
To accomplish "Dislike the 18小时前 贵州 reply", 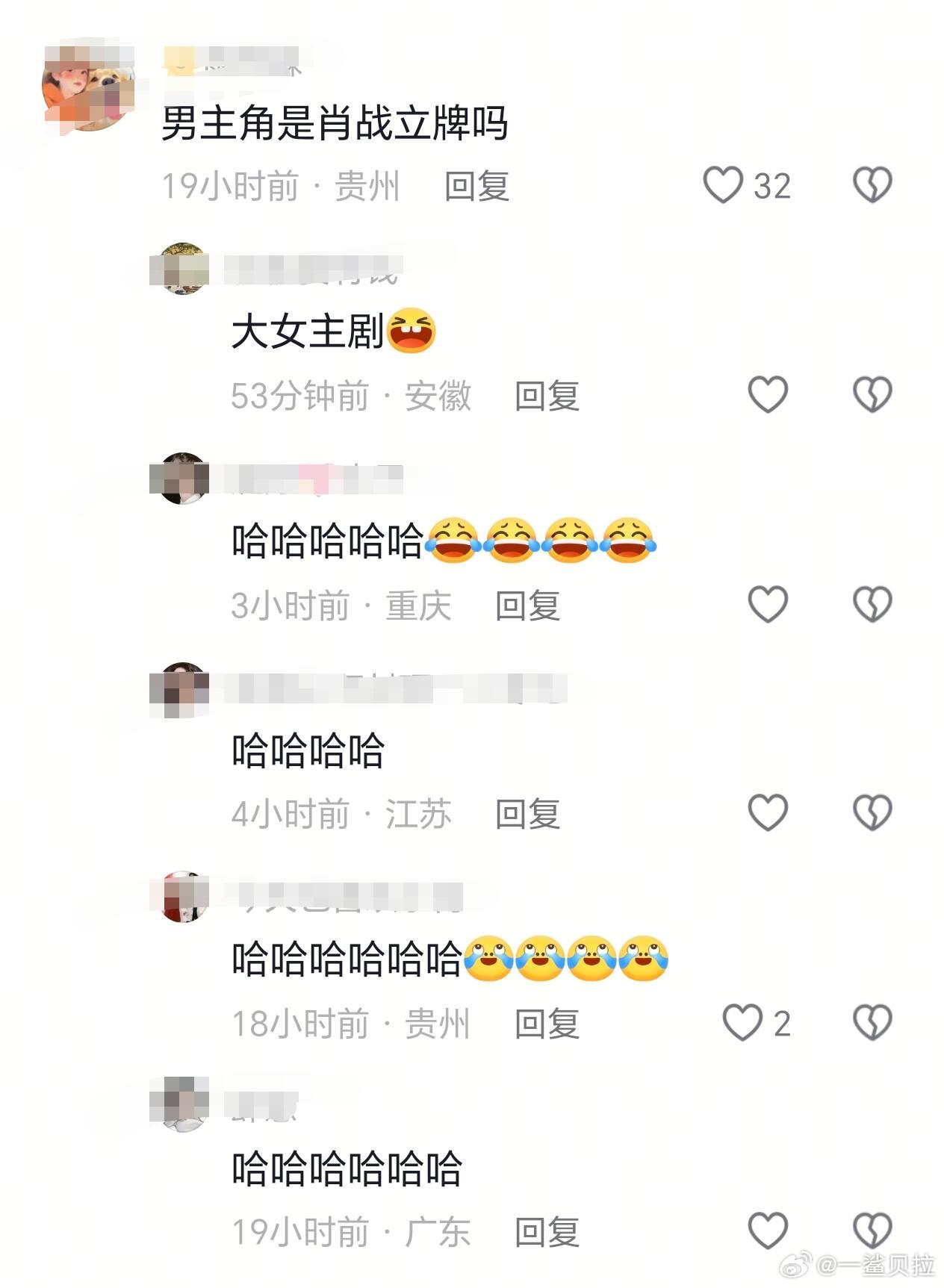I will coord(872,1022).
